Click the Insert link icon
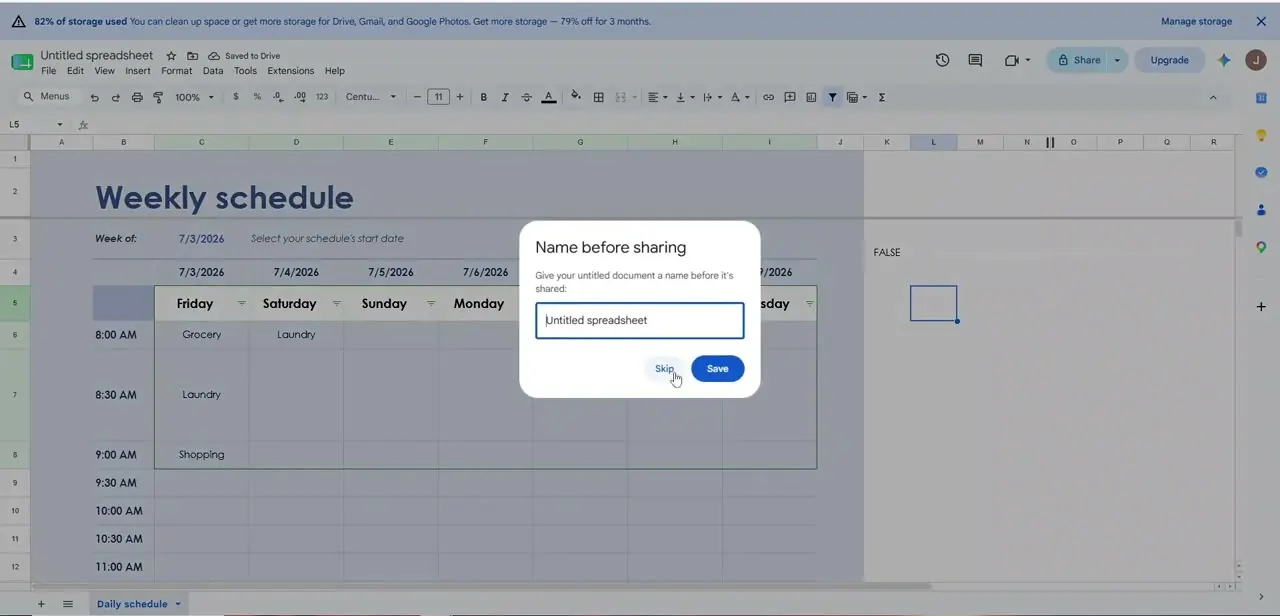This screenshot has height=616, width=1280. click(768, 97)
